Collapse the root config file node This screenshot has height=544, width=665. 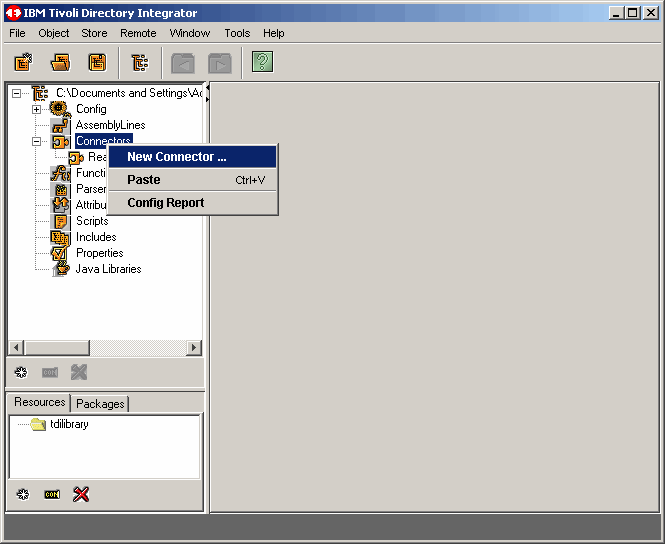(17, 93)
